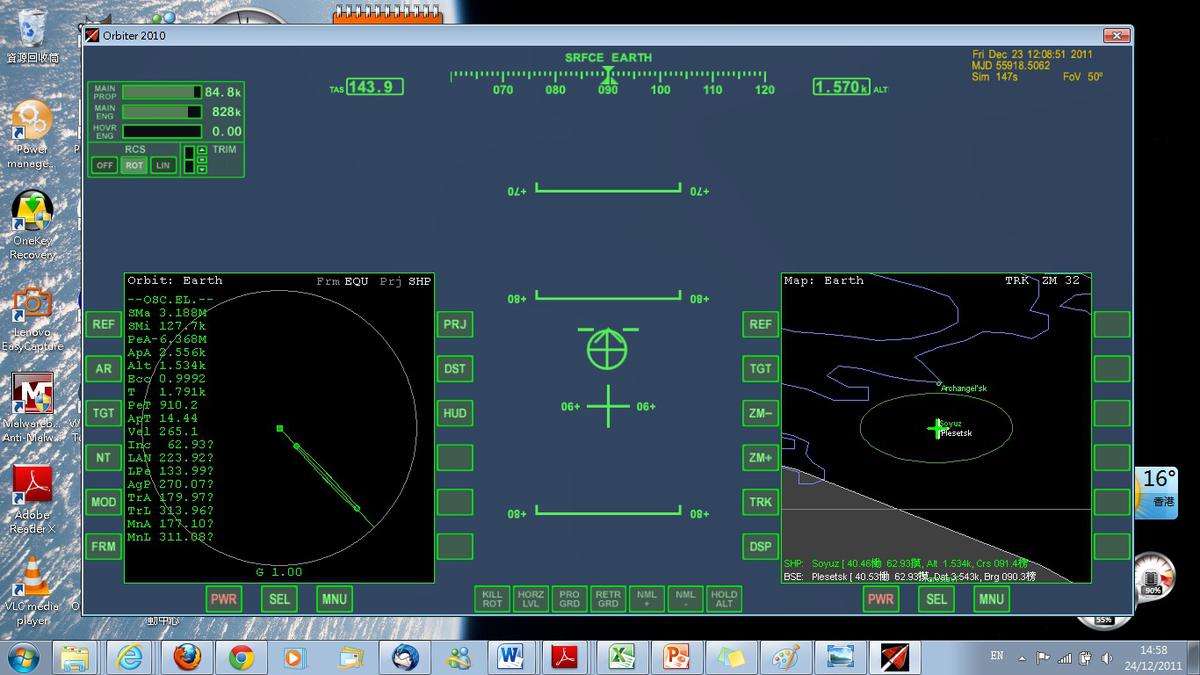Launch Internet Explorer from taskbar
Image resolution: width=1200 pixels, height=675 pixels.
coord(131,657)
